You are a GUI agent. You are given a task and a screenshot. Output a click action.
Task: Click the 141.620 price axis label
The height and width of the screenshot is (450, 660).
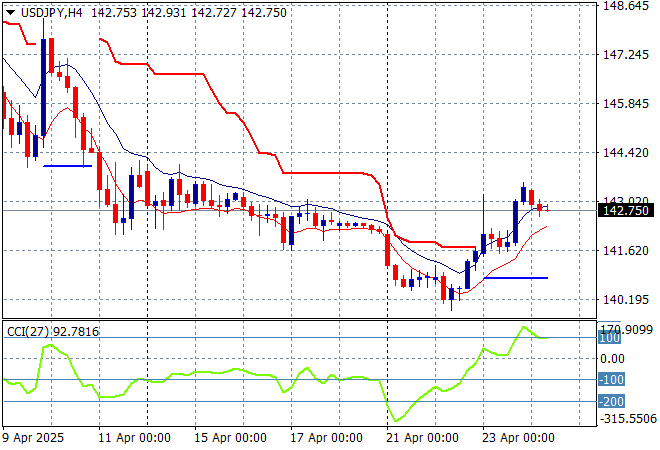coord(626,250)
